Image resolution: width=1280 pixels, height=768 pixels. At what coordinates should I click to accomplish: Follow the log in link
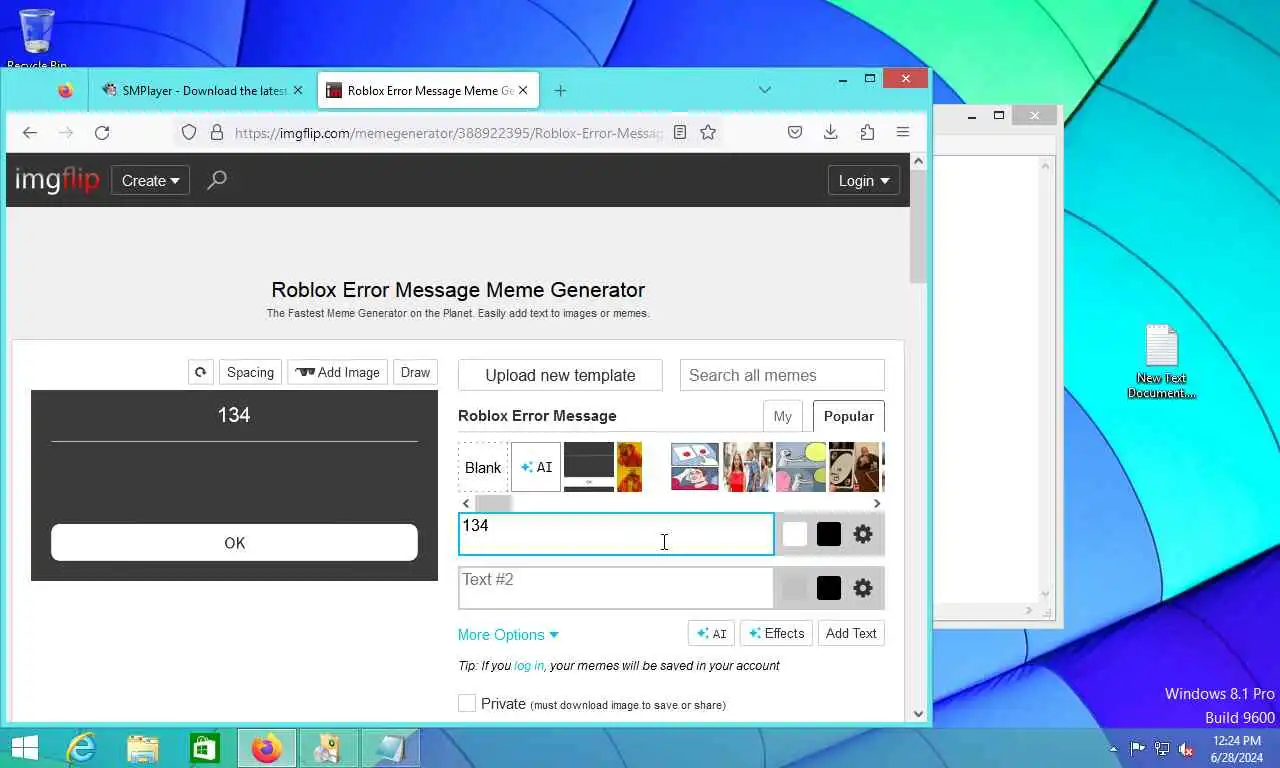[x=529, y=666]
